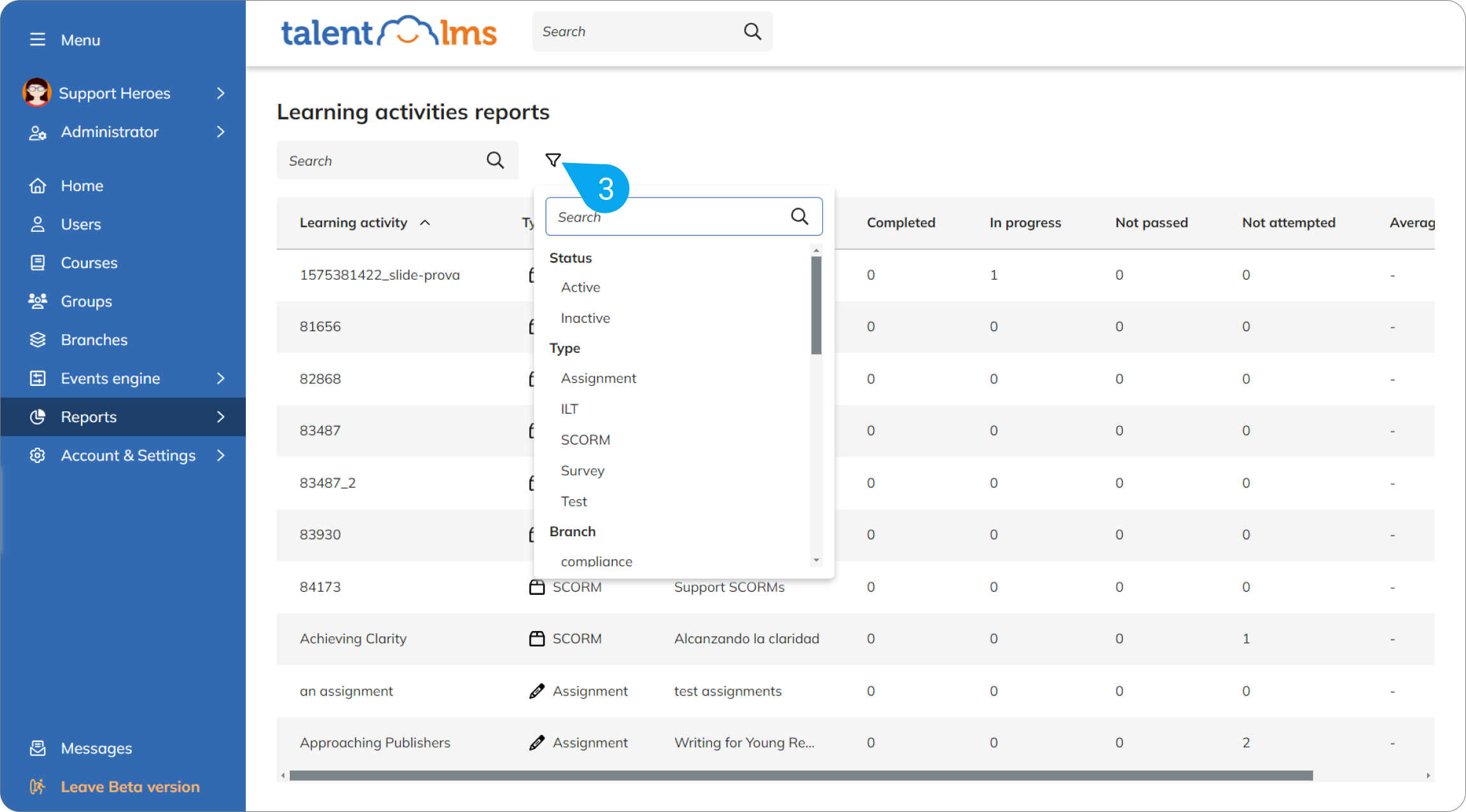Screen dimensions: 1466x812
Task: Open Courses via book icon
Action: (x=38, y=263)
